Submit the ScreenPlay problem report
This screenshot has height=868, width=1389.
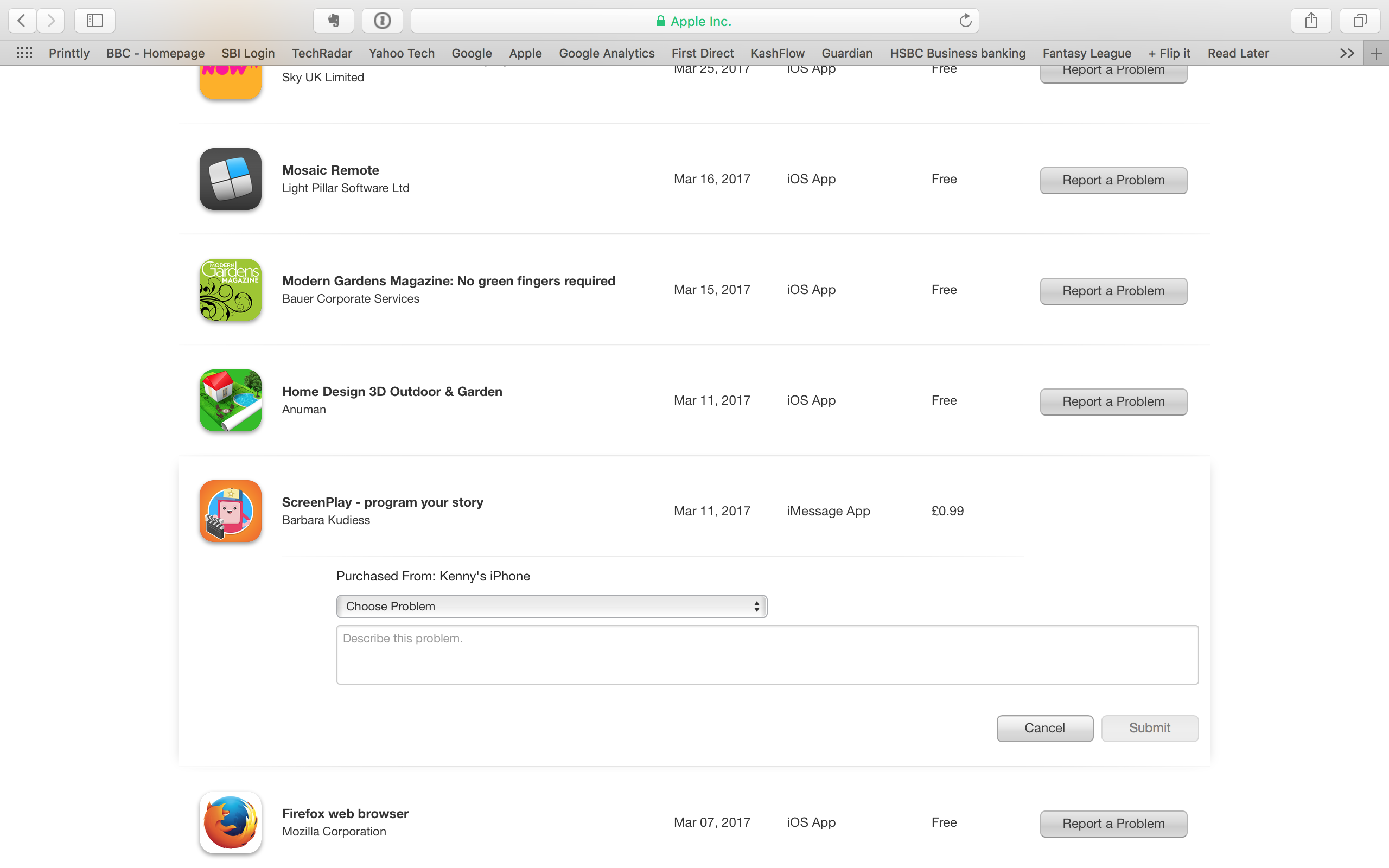[x=1150, y=728]
